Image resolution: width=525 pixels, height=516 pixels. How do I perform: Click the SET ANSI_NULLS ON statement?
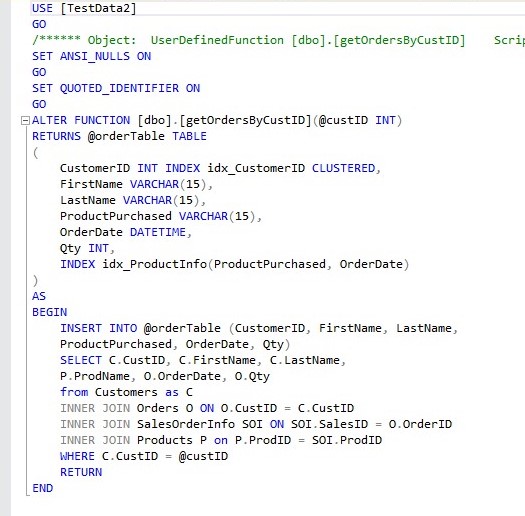(x=91, y=56)
